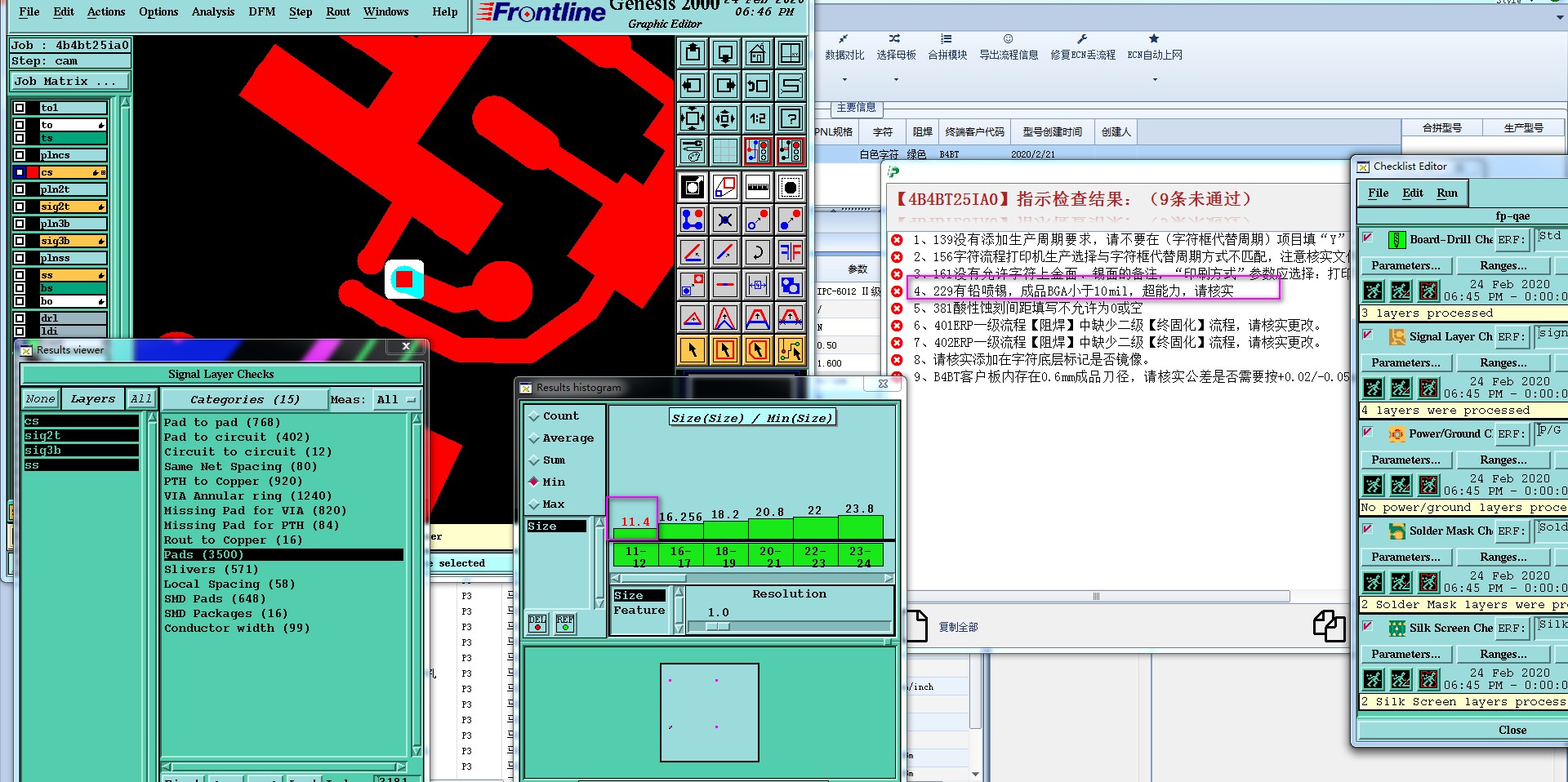Image resolution: width=1568 pixels, height=782 pixels.
Task: Click the pan right view icon
Action: (725, 86)
